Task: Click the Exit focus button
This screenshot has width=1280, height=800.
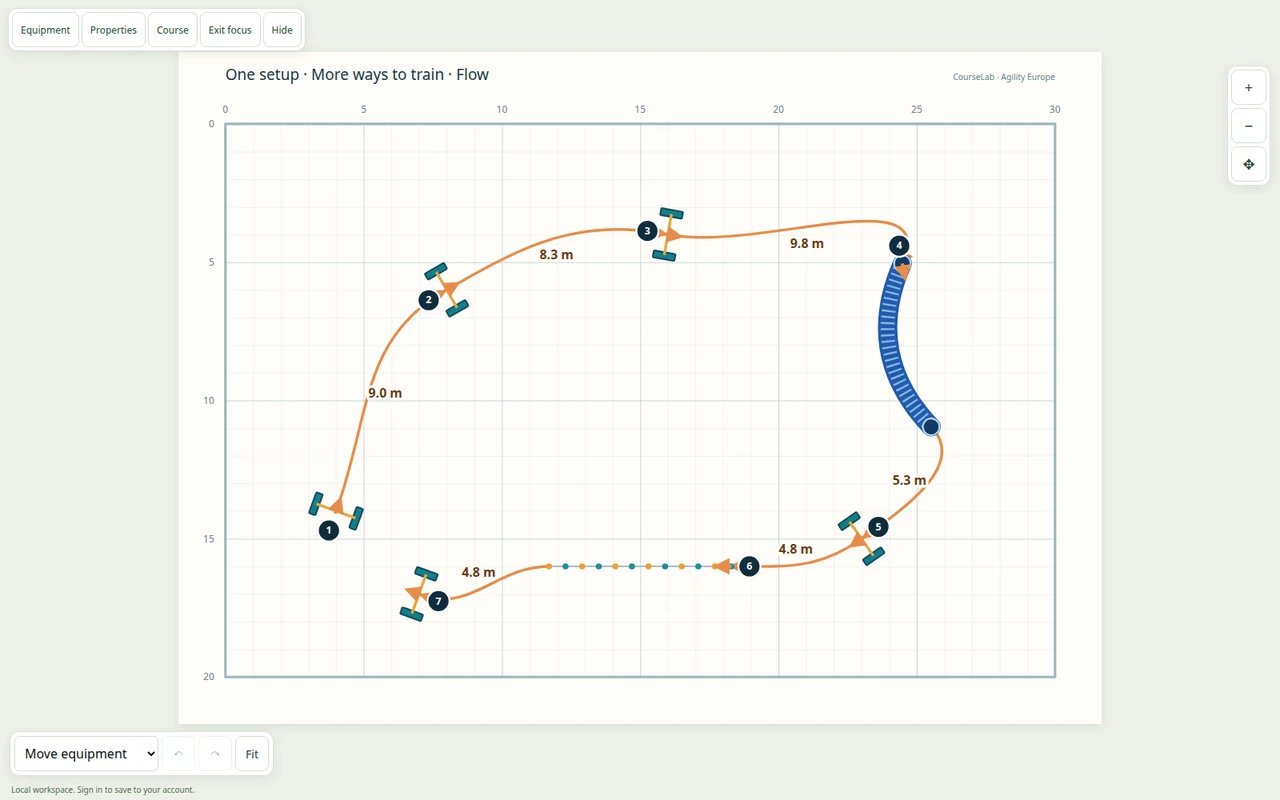Action: click(x=230, y=30)
